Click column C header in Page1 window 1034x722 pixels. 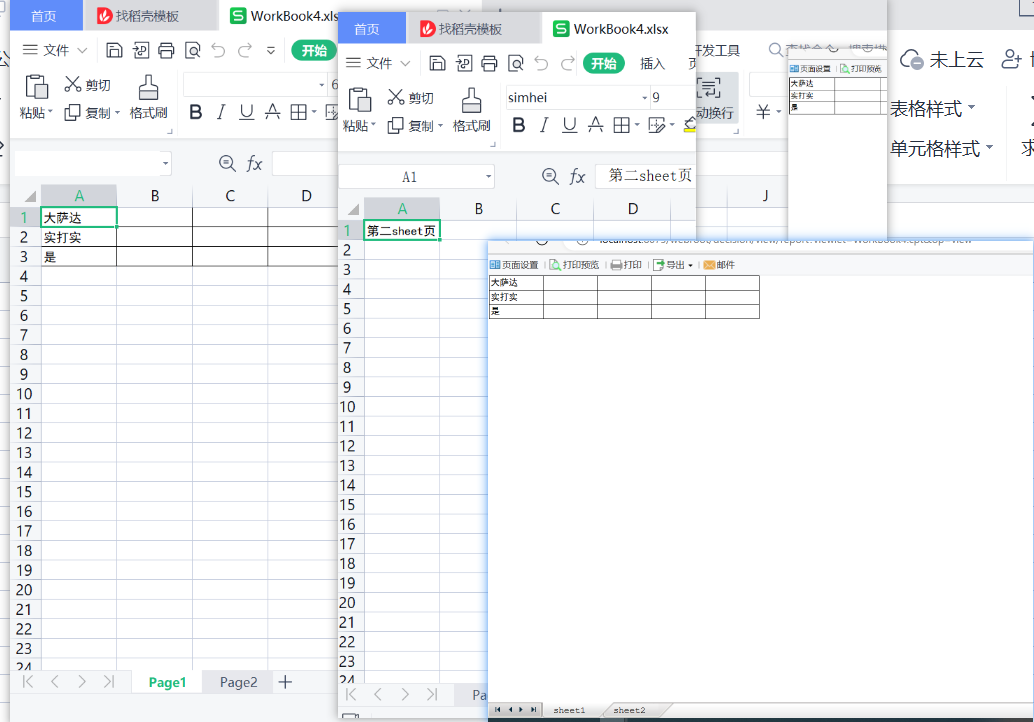(230, 196)
